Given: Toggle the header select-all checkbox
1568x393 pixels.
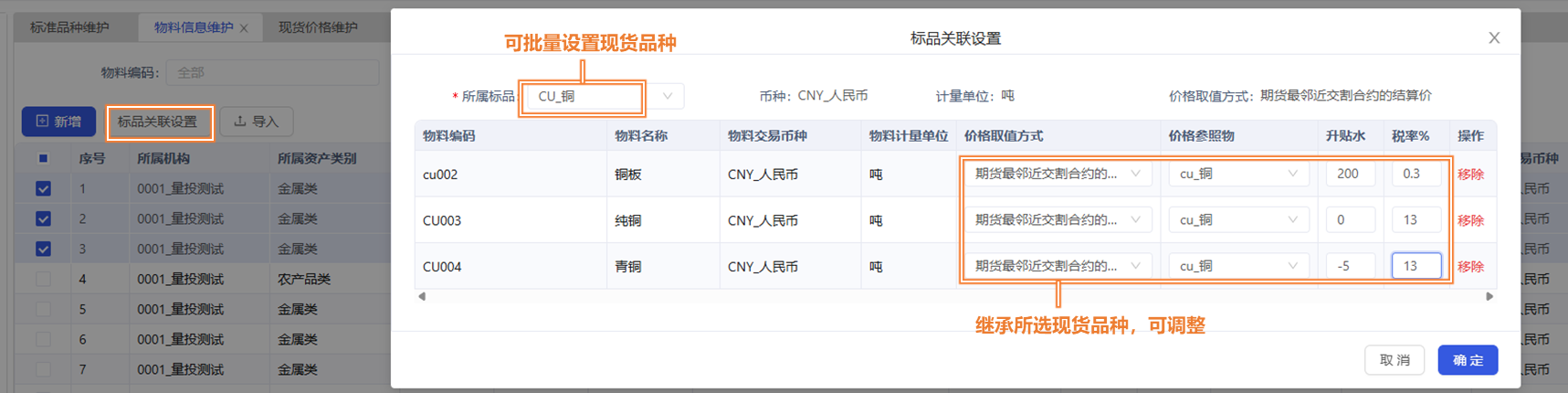Looking at the screenshot, I should click(x=43, y=158).
